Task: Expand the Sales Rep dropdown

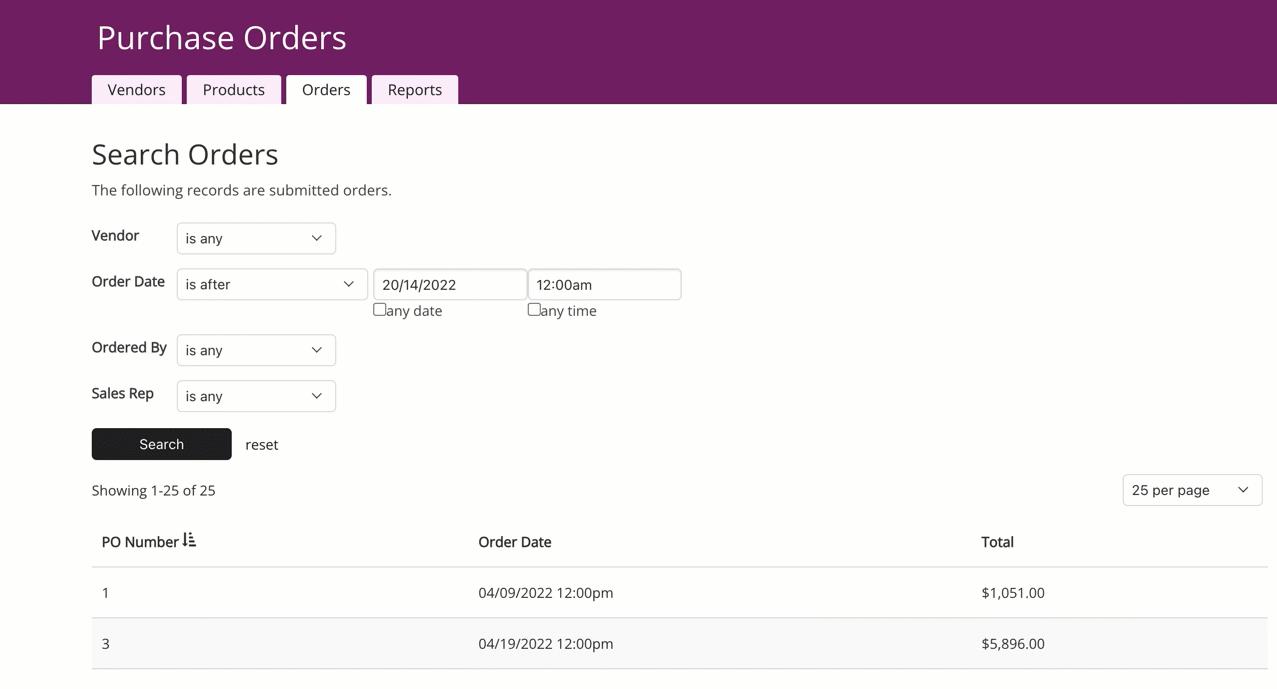Action: point(256,396)
